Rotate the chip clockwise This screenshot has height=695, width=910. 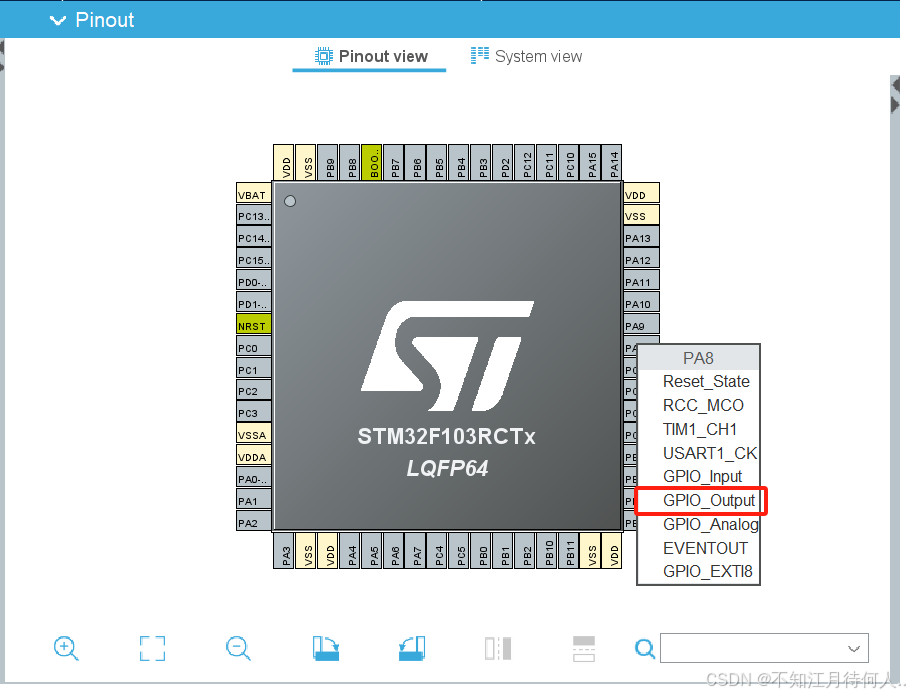point(325,648)
